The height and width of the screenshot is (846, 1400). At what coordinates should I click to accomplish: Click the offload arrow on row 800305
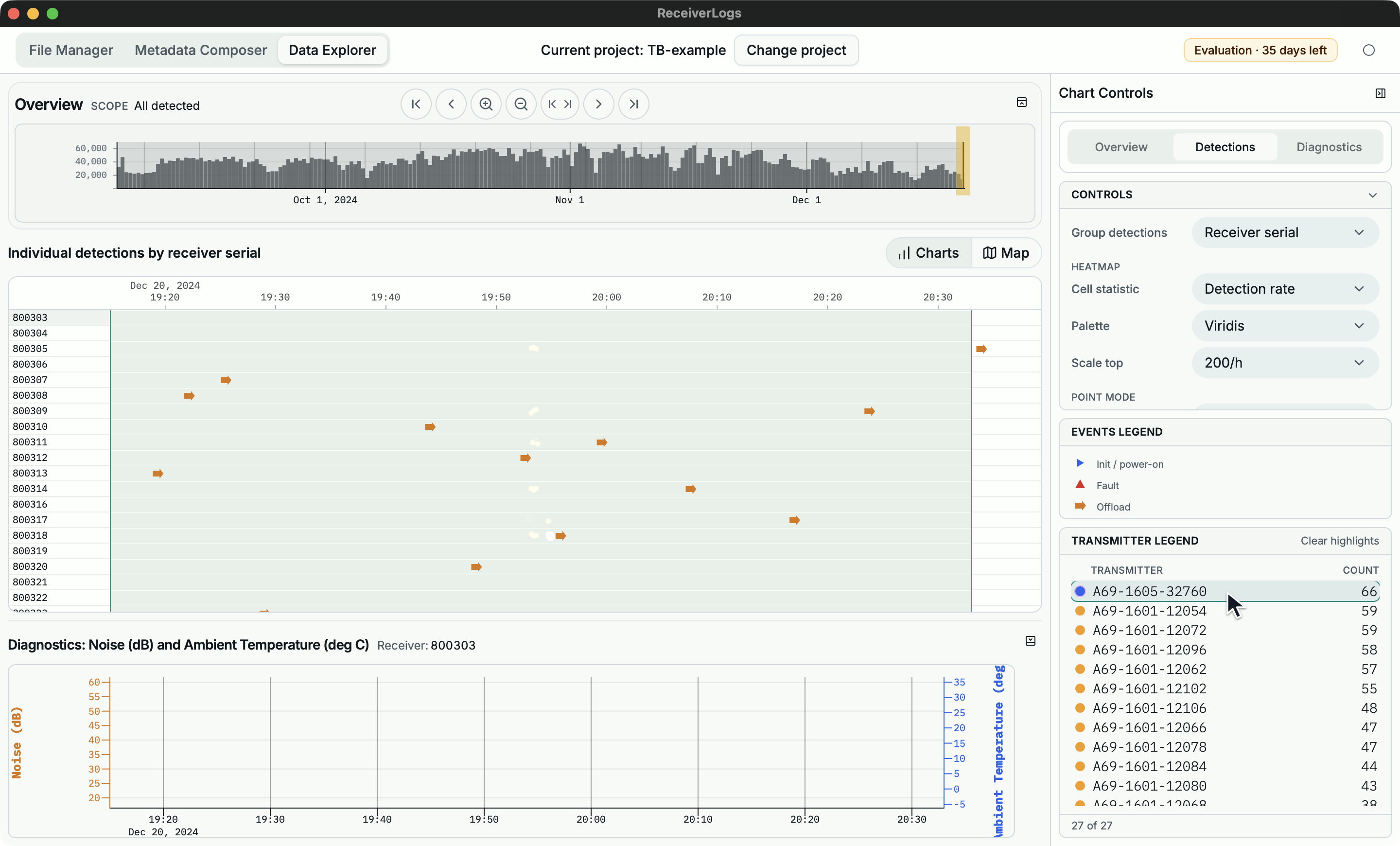coord(981,349)
